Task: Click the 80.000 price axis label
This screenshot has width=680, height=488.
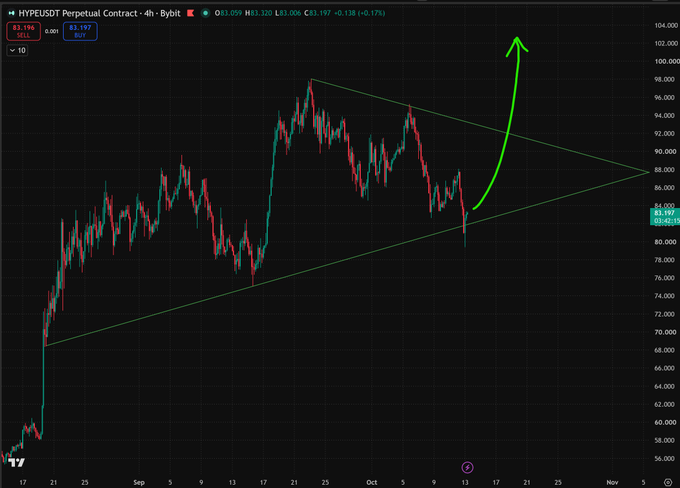Action: 664,242
